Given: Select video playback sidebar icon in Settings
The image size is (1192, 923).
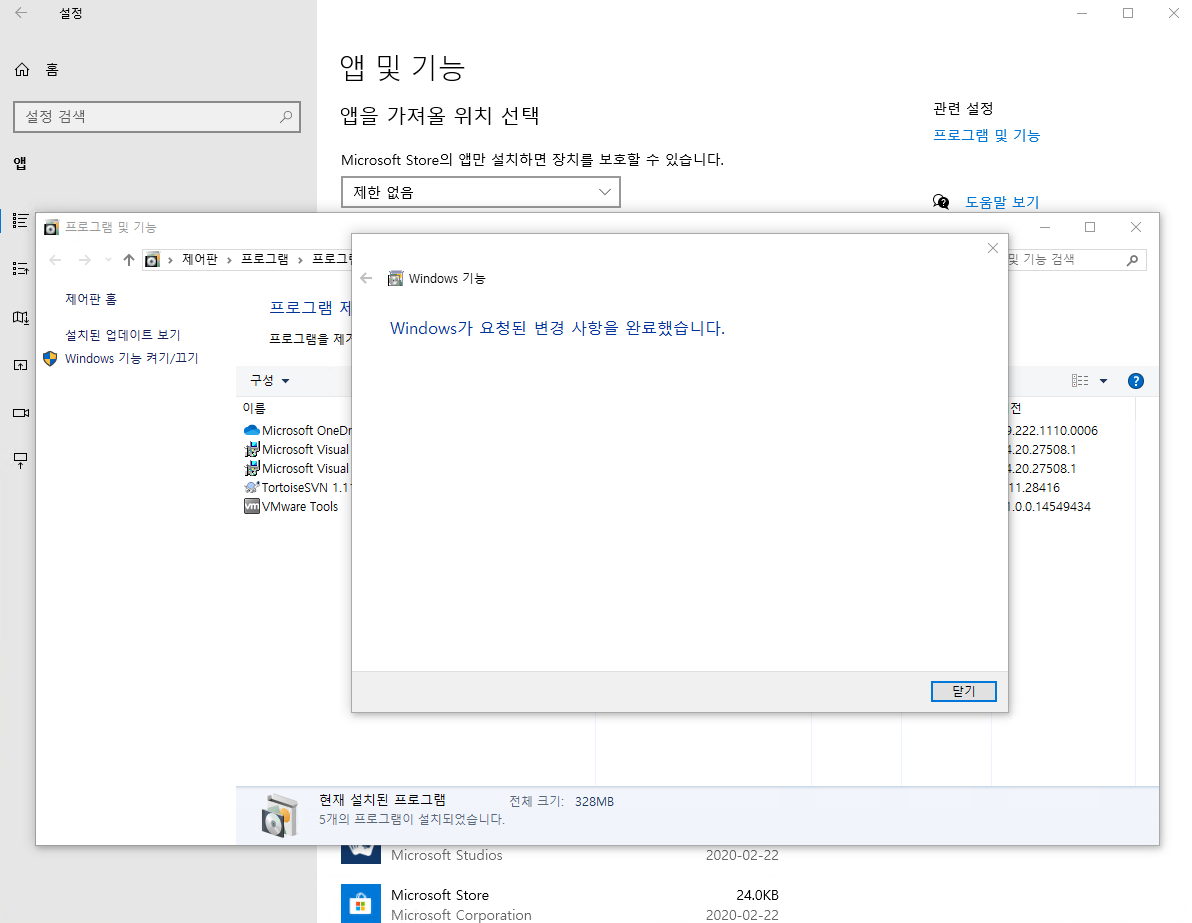Looking at the screenshot, I should (x=21, y=413).
